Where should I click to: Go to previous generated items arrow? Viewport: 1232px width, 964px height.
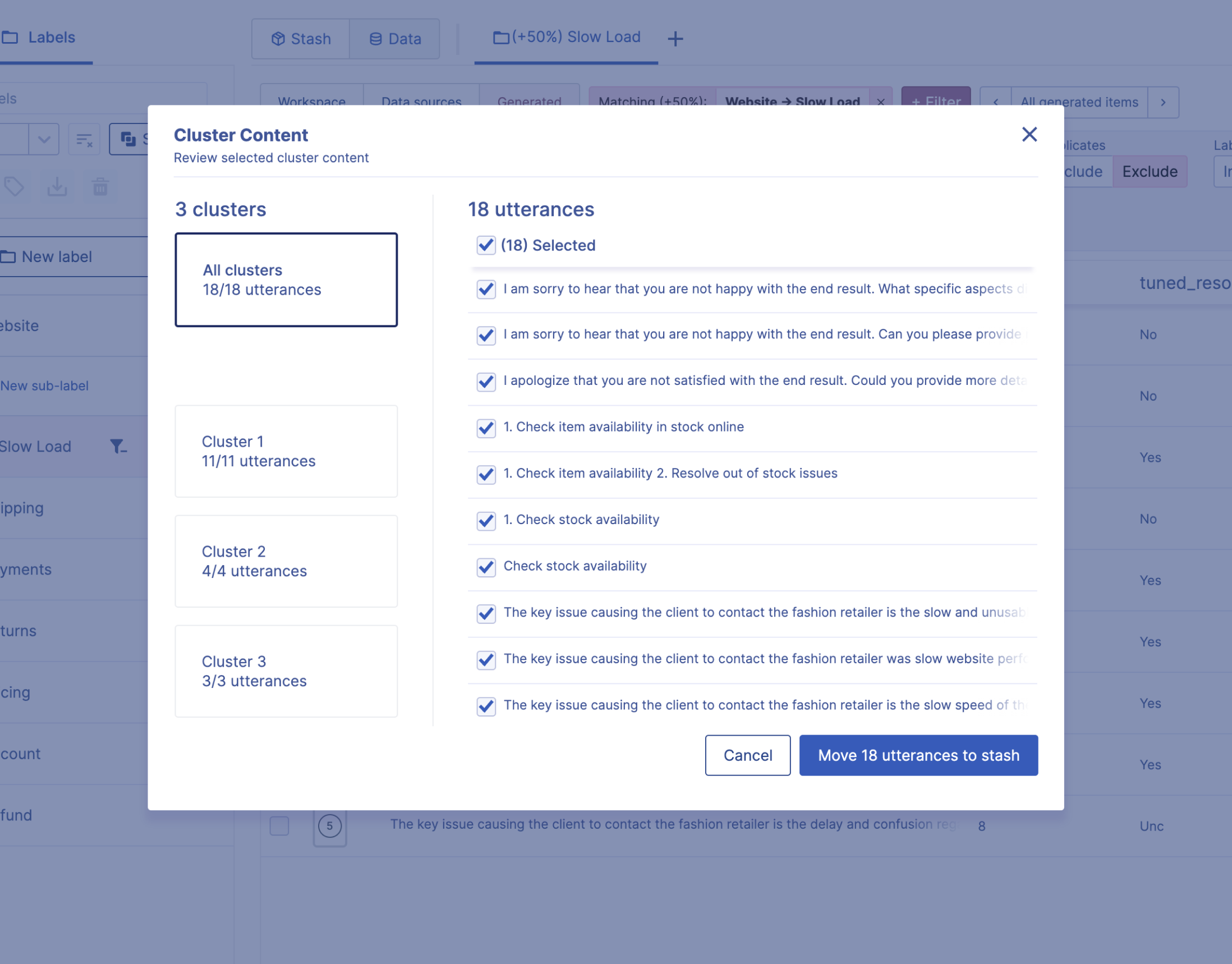click(996, 102)
